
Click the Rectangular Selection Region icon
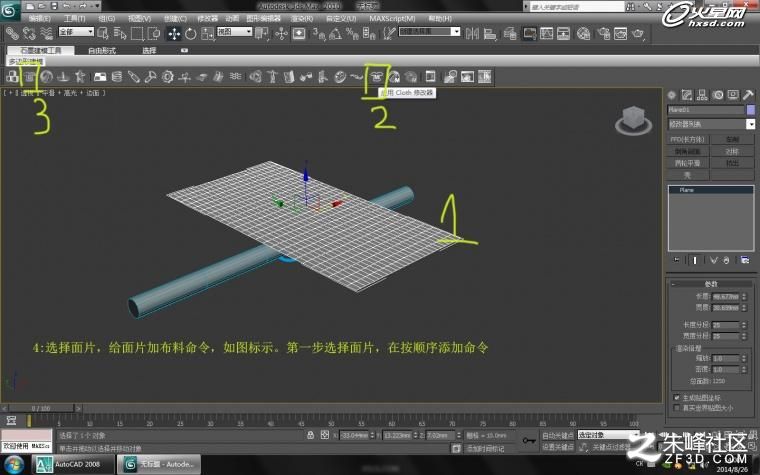coord(137,33)
